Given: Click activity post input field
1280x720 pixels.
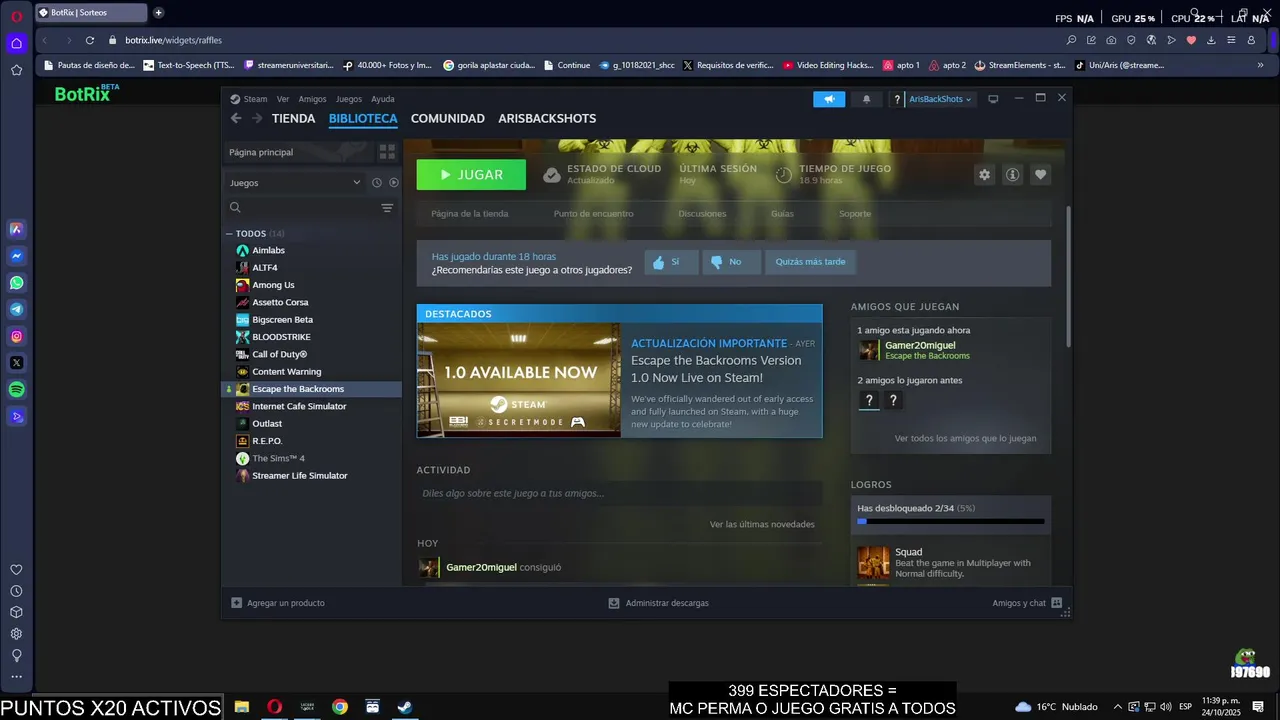Looking at the screenshot, I should (x=619, y=493).
